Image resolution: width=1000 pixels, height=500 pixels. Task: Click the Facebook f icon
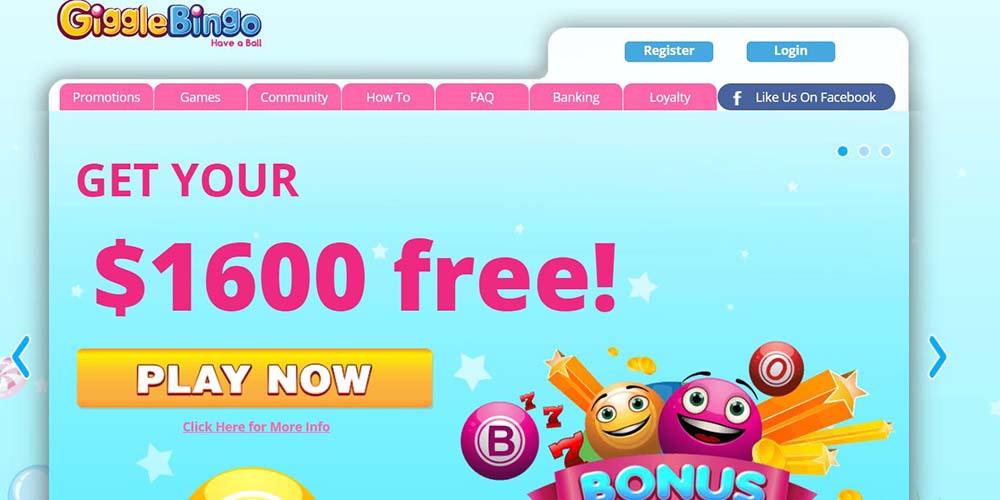(x=737, y=98)
